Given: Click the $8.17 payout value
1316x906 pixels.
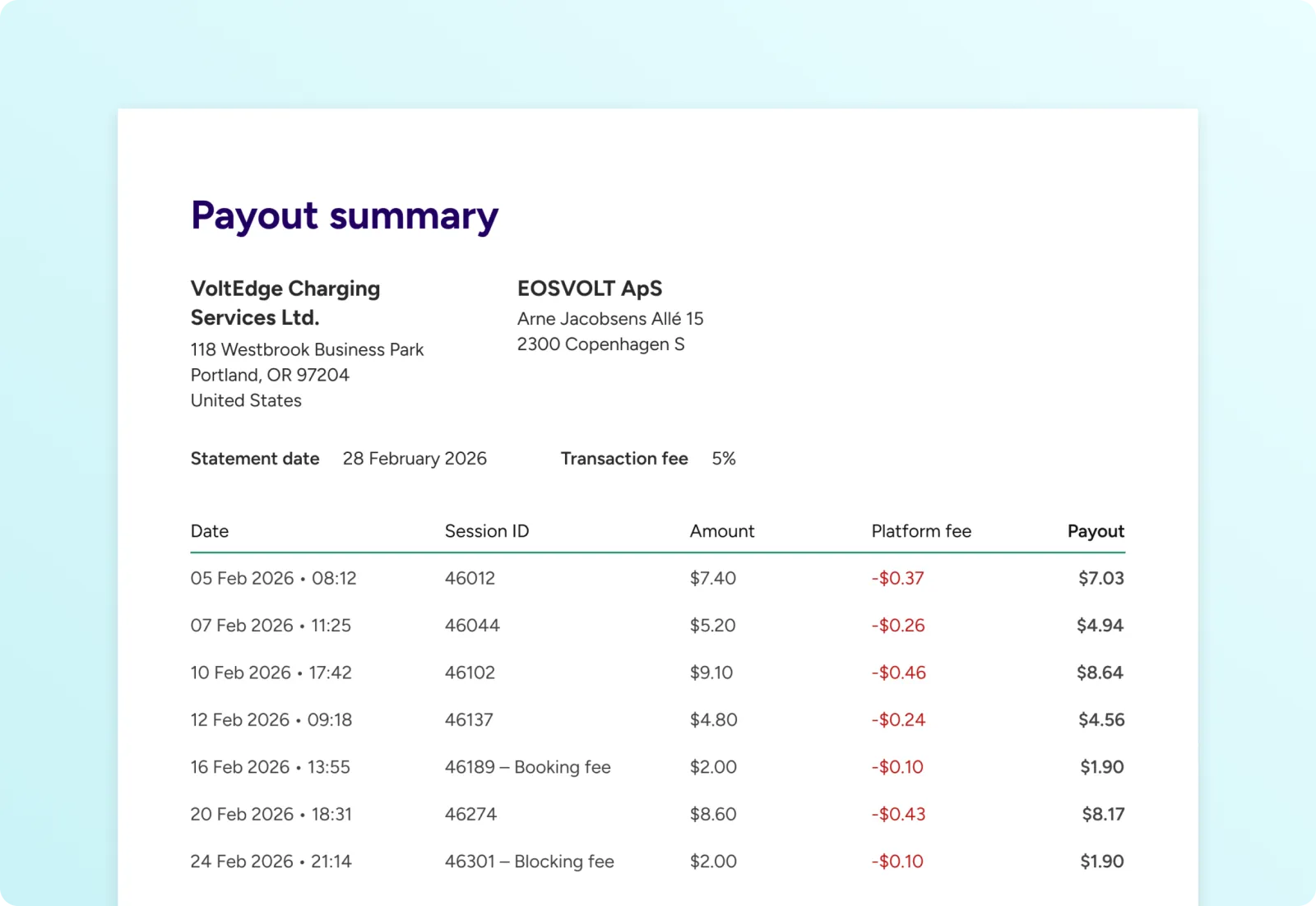Looking at the screenshot, I should tap(1102, 815).
